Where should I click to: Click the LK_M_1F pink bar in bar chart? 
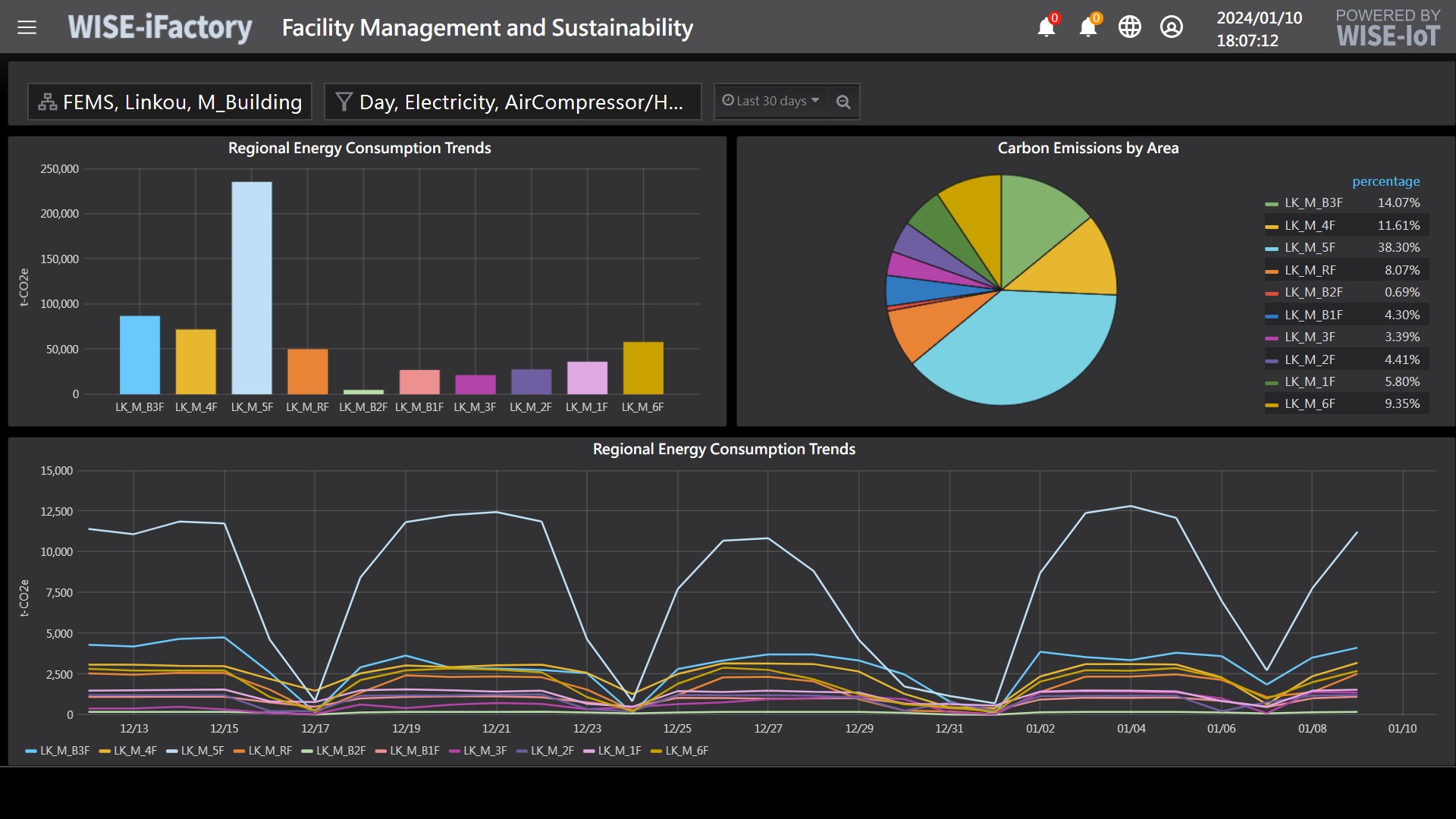(x=587, y=378)
